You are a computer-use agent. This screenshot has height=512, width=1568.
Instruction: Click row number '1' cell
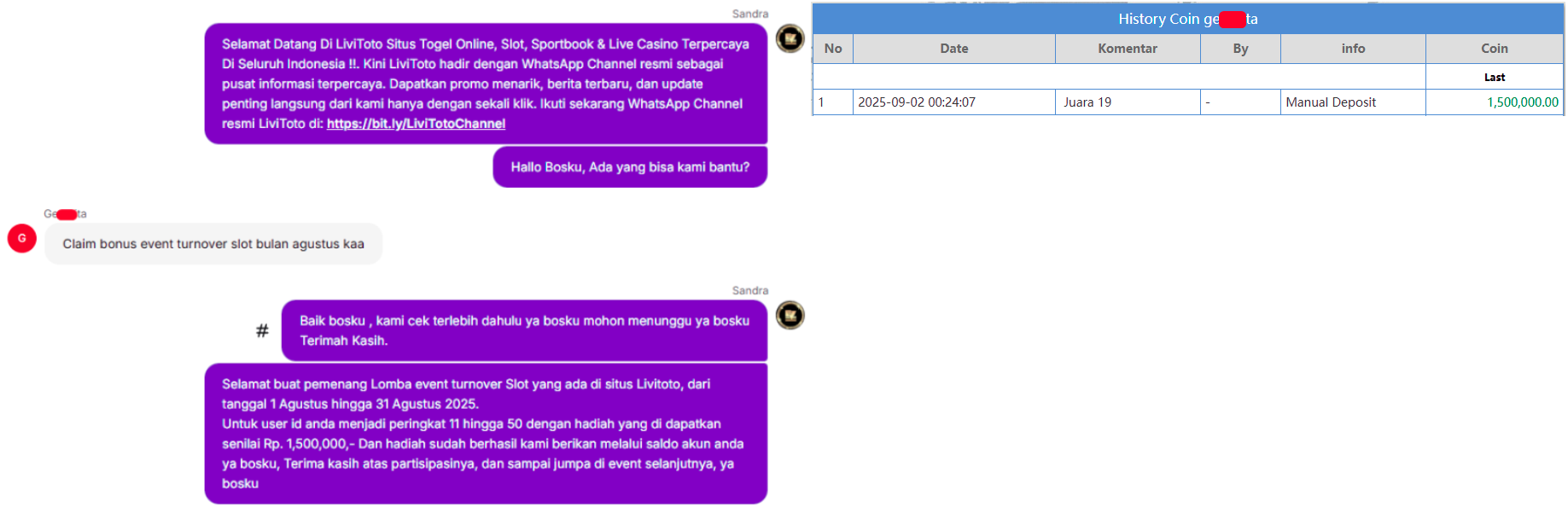point(833,102)
